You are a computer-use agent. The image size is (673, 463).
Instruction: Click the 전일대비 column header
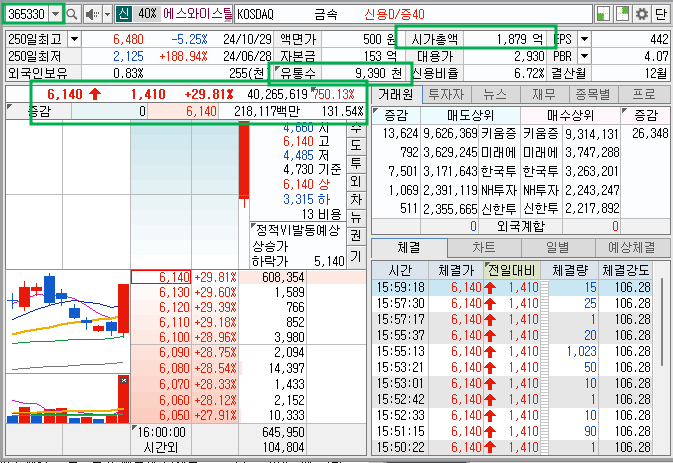click(x=512, y=270)
